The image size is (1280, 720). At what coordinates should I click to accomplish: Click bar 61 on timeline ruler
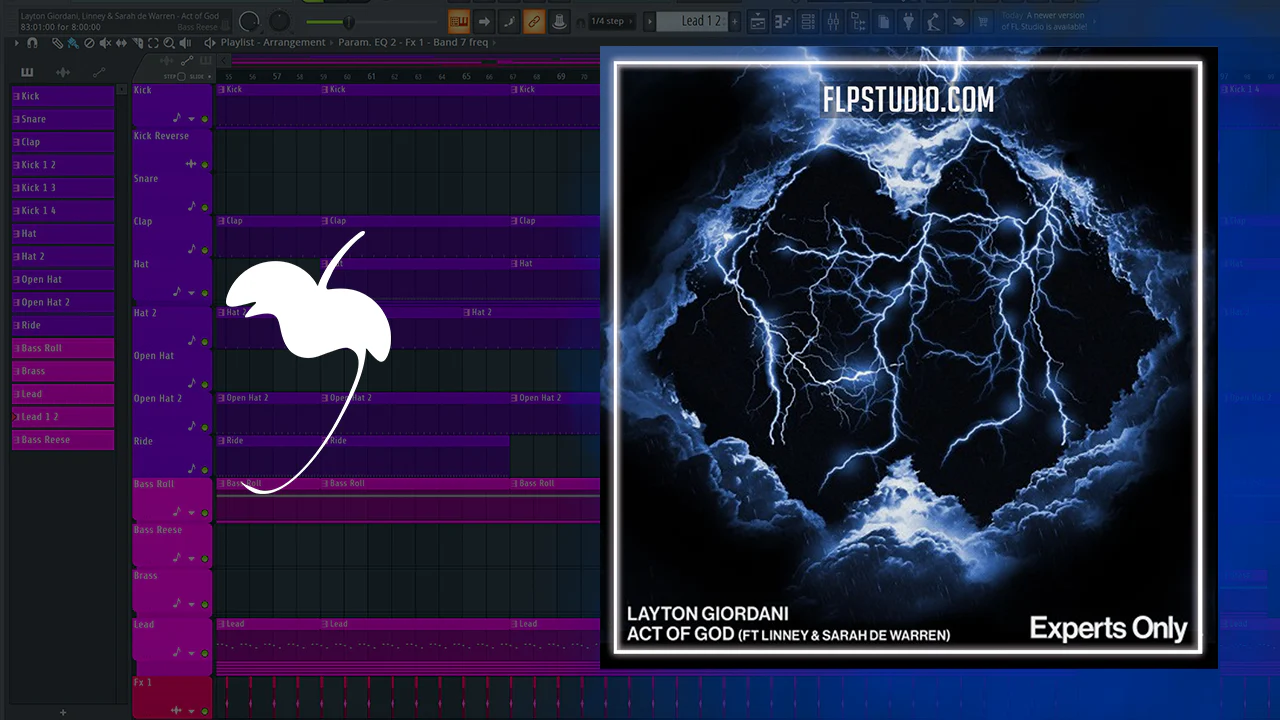click(x=371, y=76)
